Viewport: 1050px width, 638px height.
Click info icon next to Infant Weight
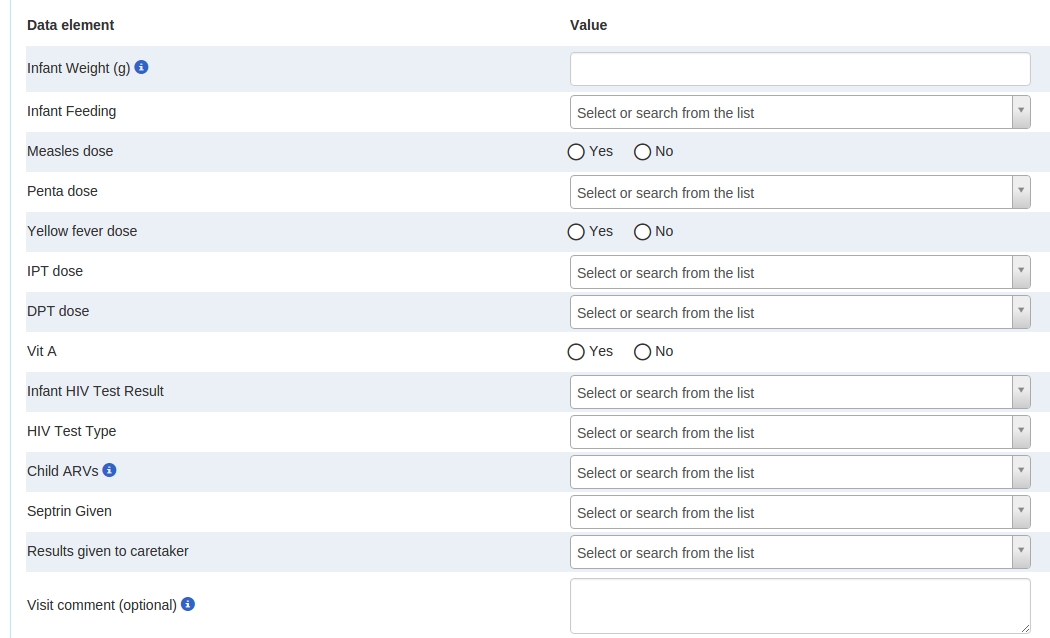tap(142, 68)
